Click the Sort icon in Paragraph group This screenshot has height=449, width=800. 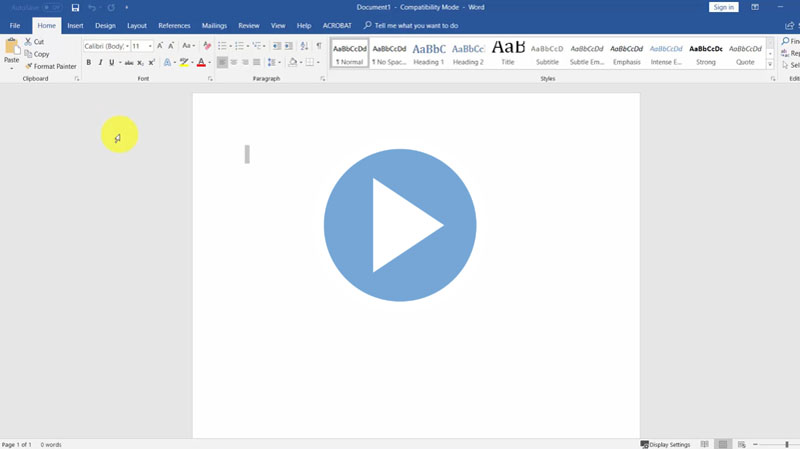(304, 46)
